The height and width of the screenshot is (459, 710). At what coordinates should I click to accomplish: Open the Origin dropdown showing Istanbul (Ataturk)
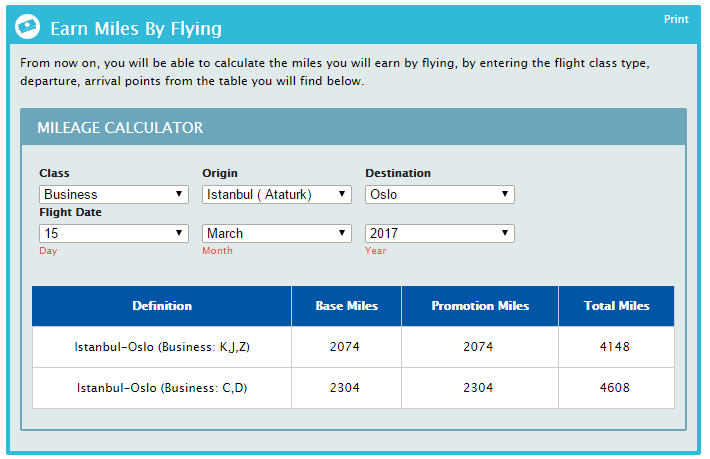coord(277,194)
